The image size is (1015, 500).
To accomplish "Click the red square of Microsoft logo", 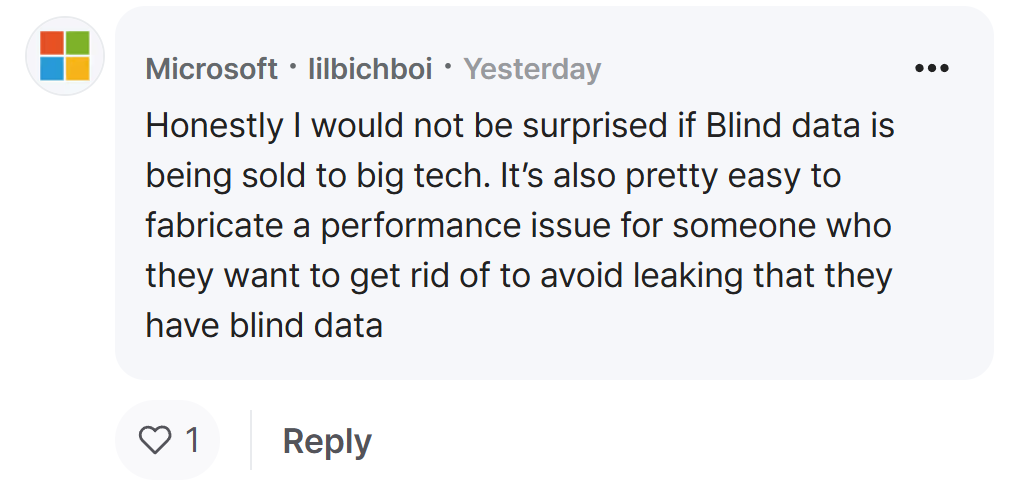I will coord(52,43).
